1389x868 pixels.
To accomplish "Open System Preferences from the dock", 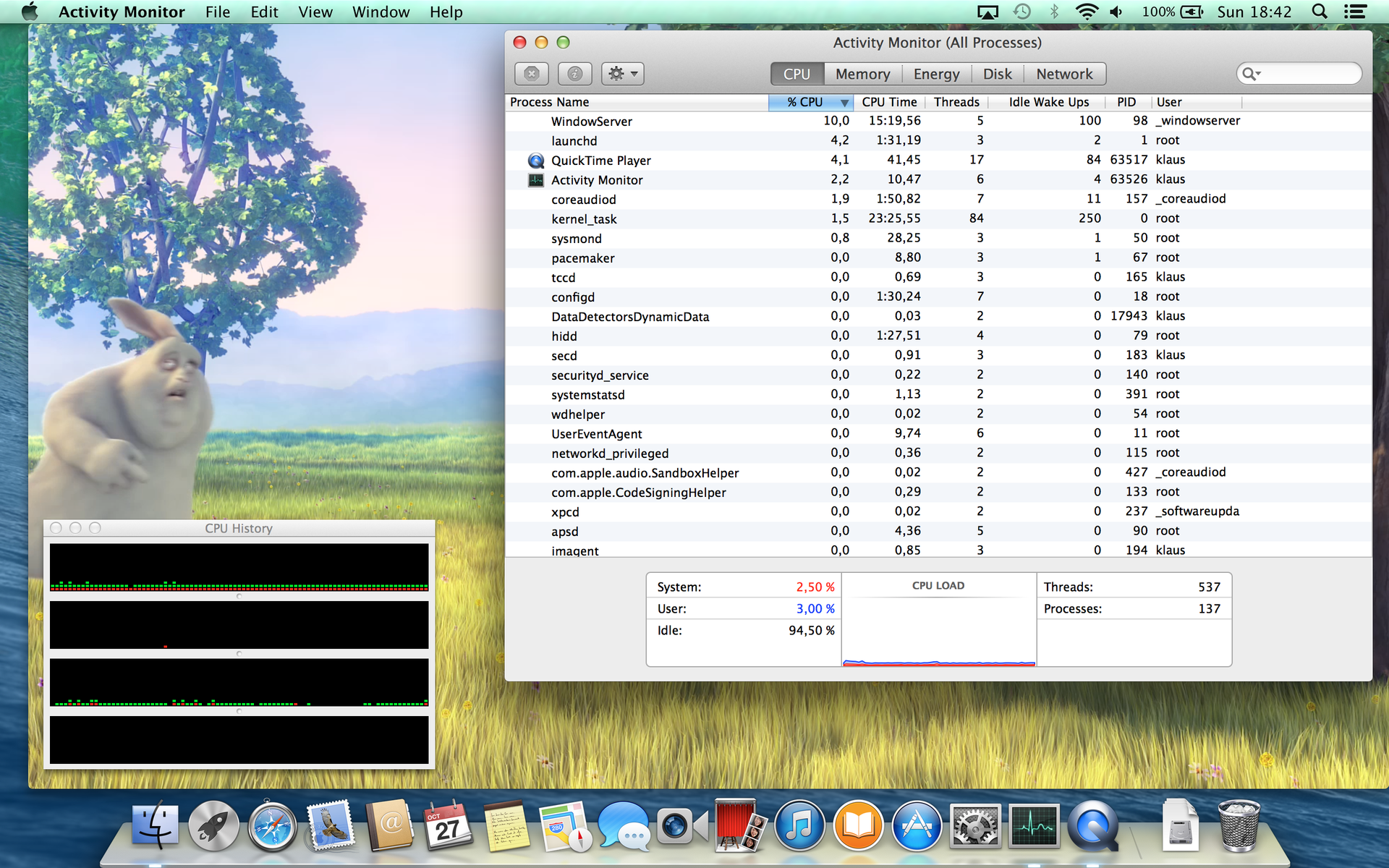I will coord(975,827).
